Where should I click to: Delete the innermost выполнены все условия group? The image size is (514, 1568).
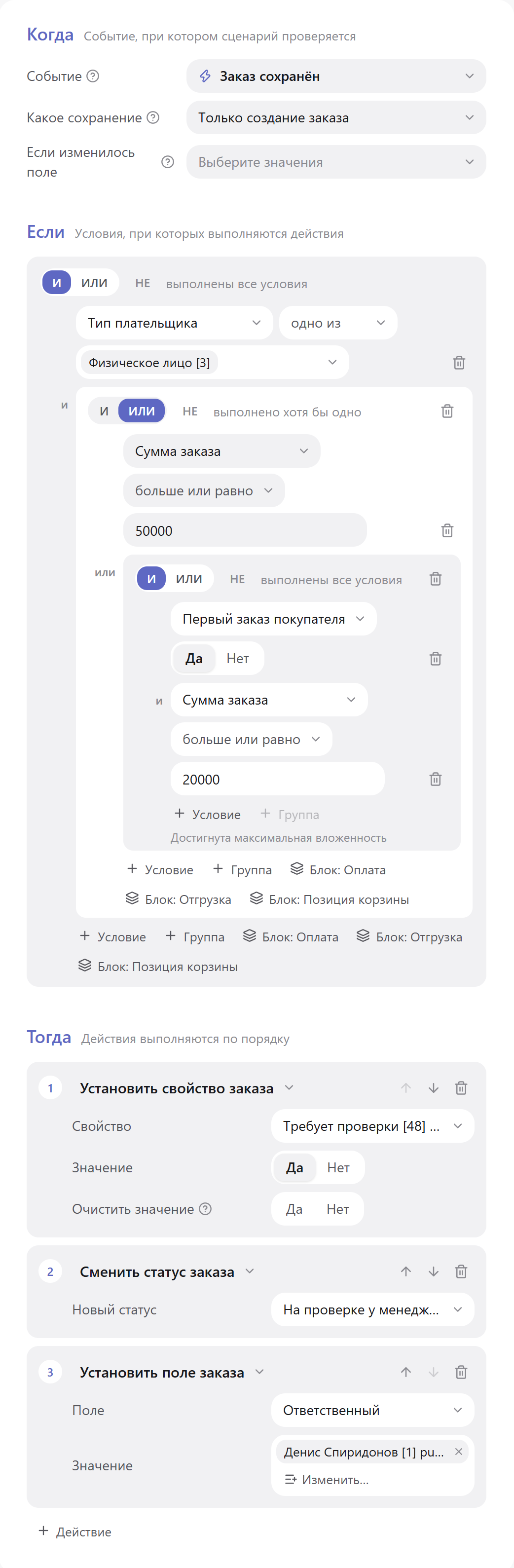[x=436, y=579]
